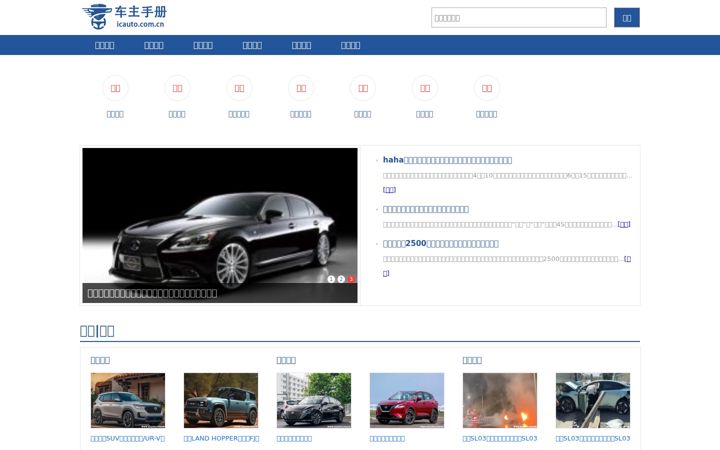
Task: Click the "SL03" caption under the fire thumbnail
Action: [x=500, y=439]
